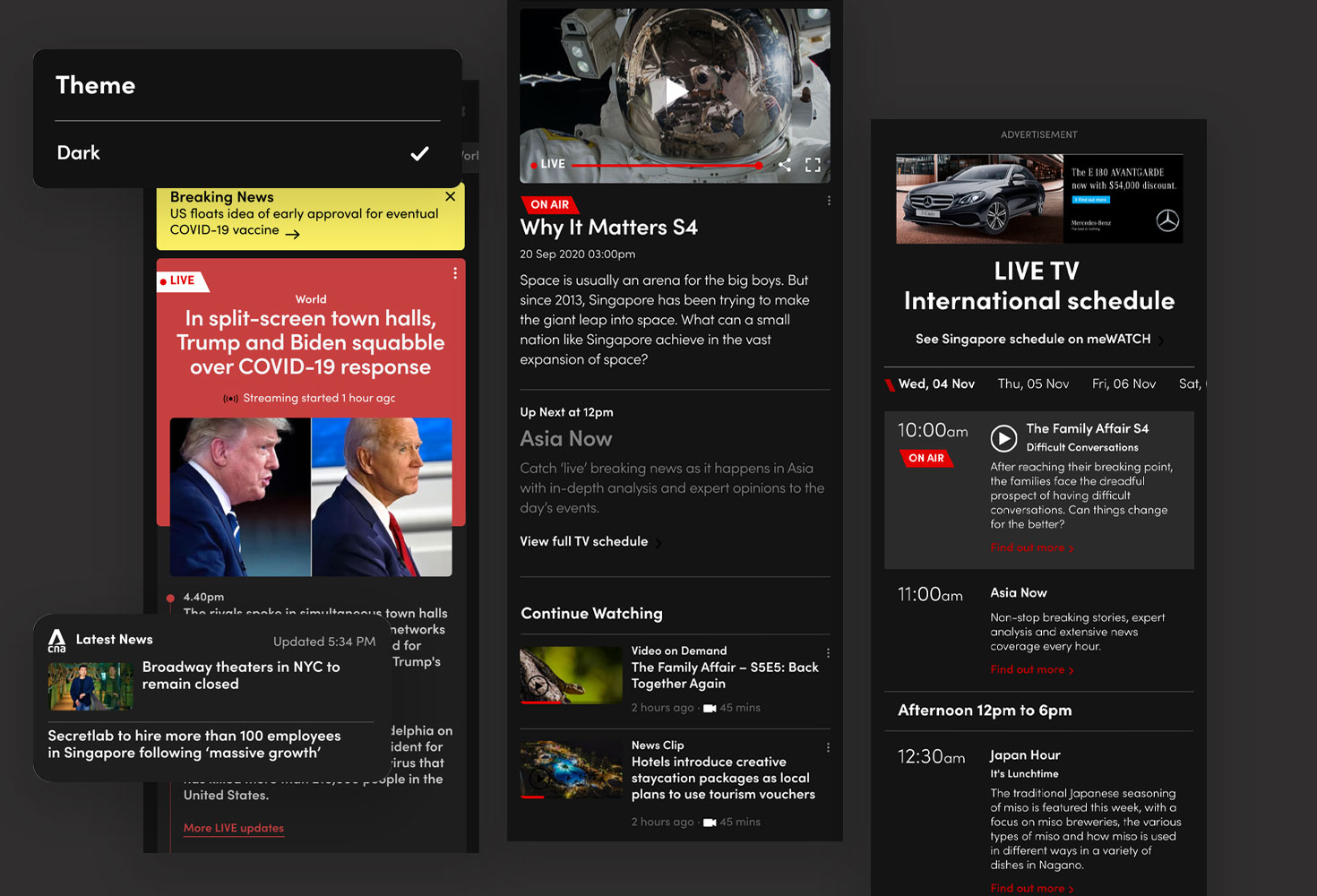The width and height of the screenshot is (1317, 896).
Task: Open the Mercedes-Benz E 180 advertisement
Action: 1039,199
